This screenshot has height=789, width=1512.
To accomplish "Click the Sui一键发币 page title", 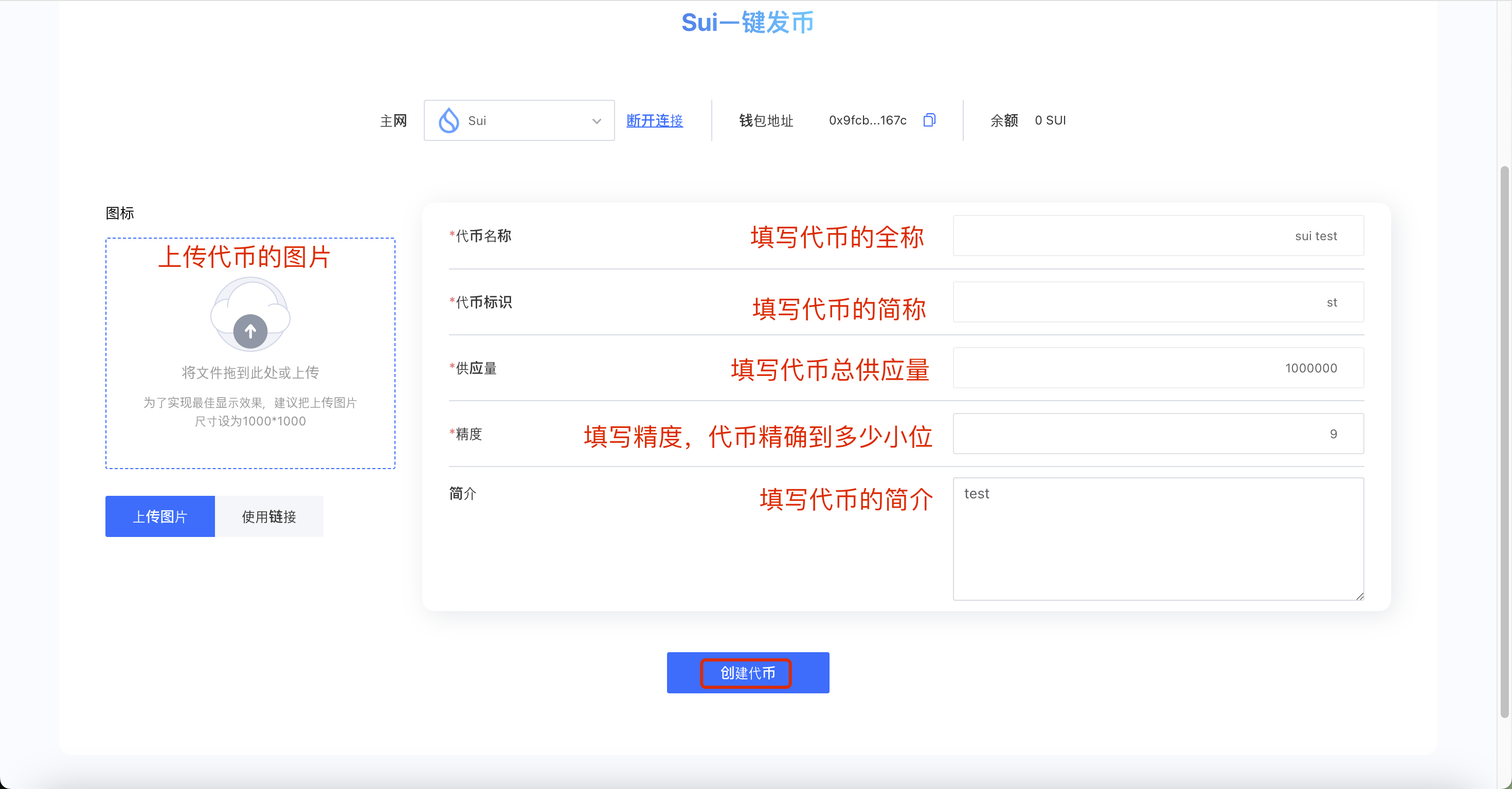I will click(x=747, y=22).
